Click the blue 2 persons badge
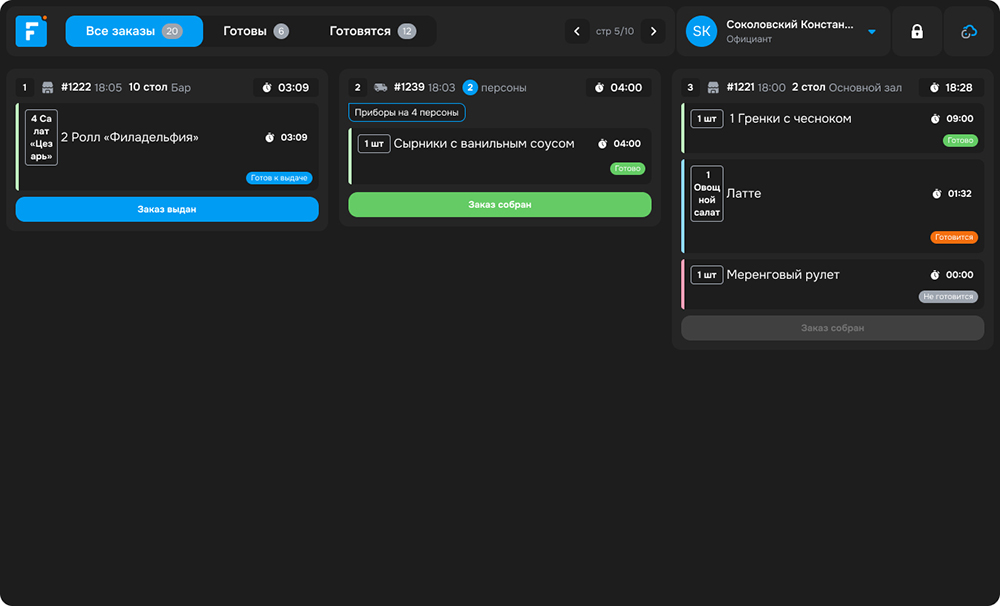 click(470, 88)
